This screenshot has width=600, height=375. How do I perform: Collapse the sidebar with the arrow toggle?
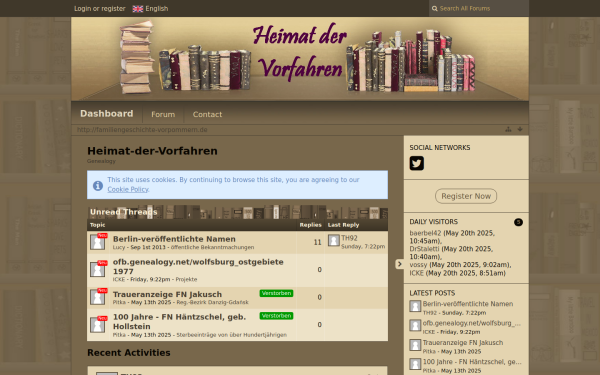click(x=399, y=264)
